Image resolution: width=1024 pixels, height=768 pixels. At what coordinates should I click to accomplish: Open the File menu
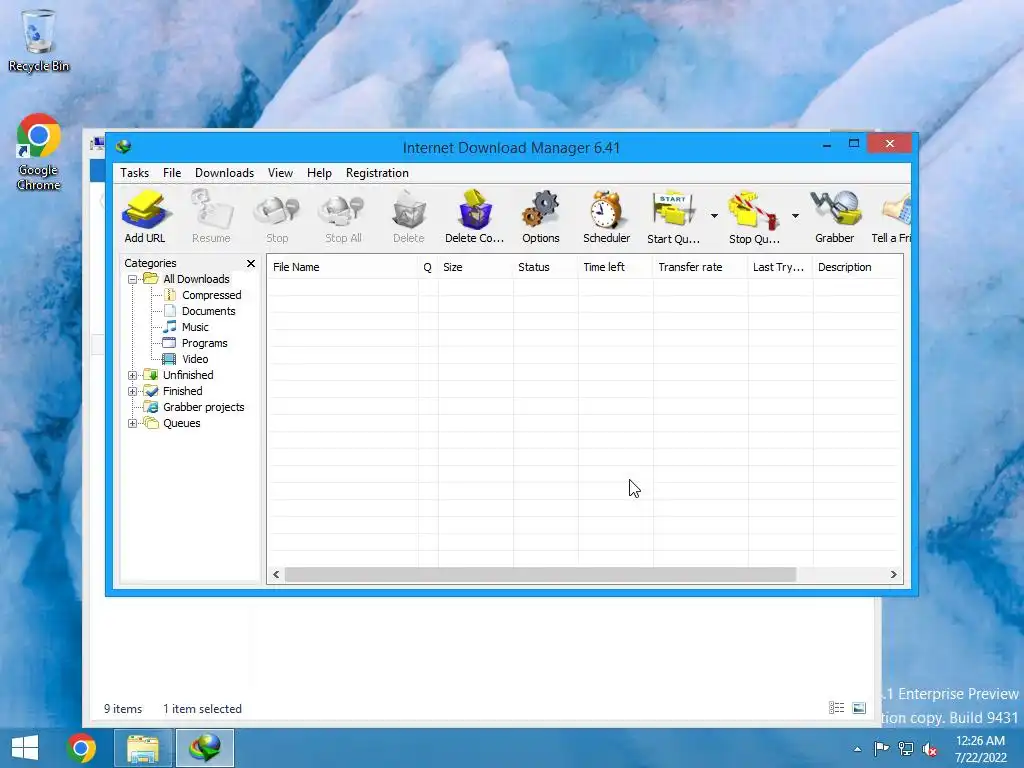(x=172, y=173)
